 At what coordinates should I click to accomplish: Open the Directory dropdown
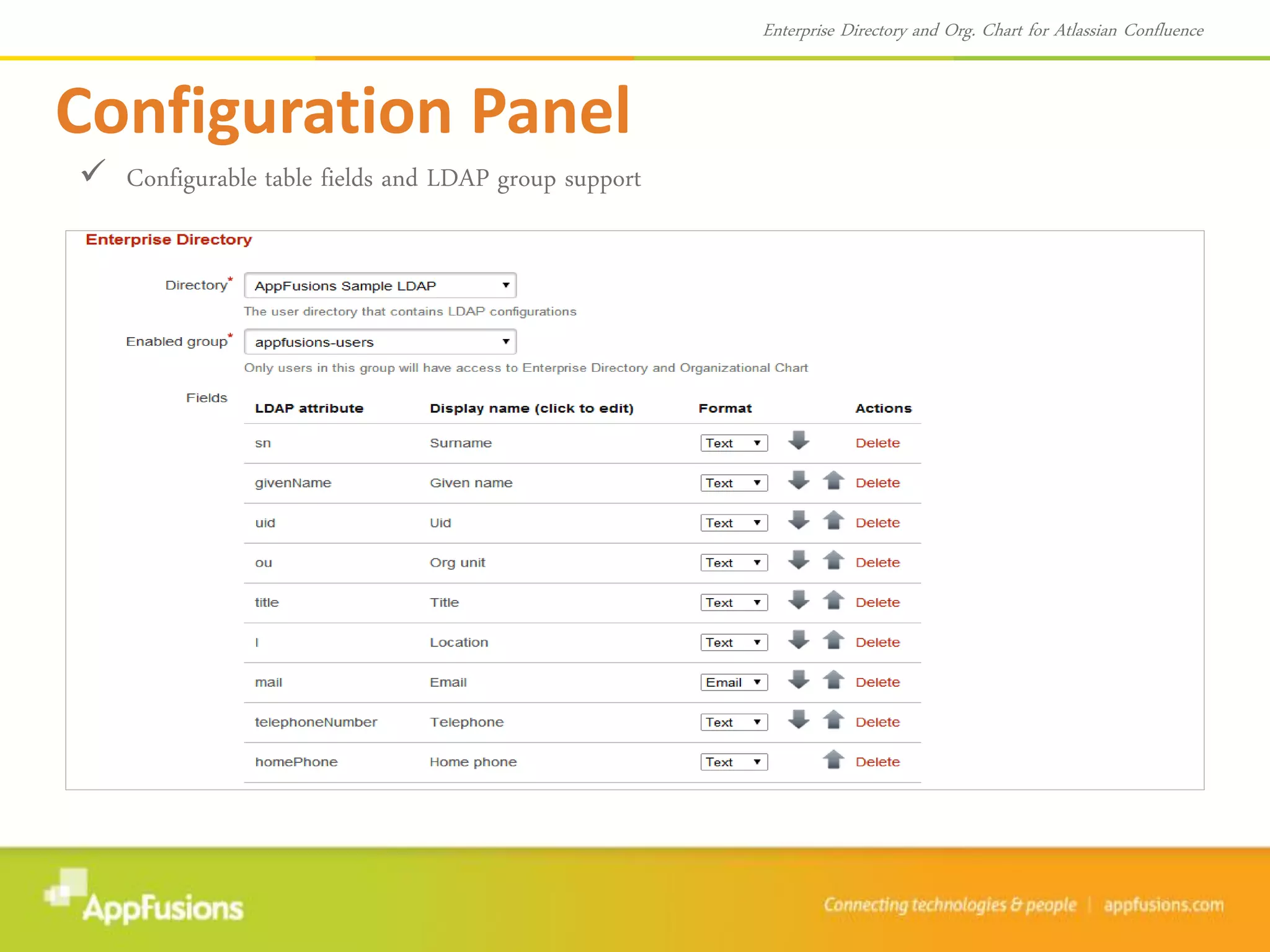[380, 286]
